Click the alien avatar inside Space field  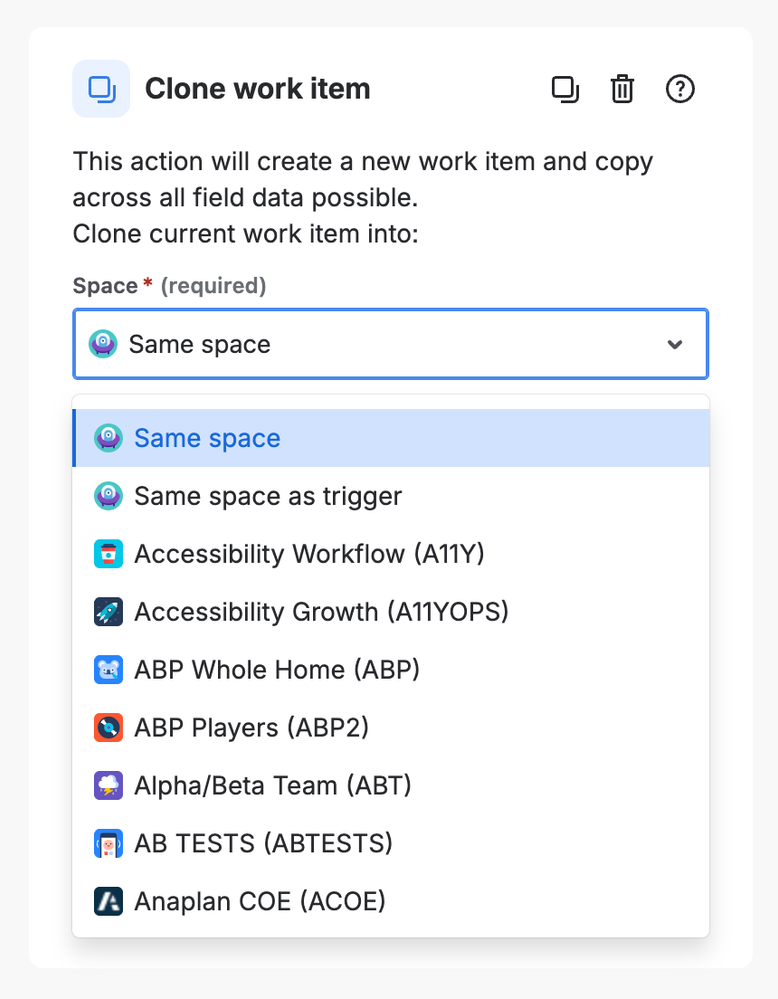coord(103,344)
